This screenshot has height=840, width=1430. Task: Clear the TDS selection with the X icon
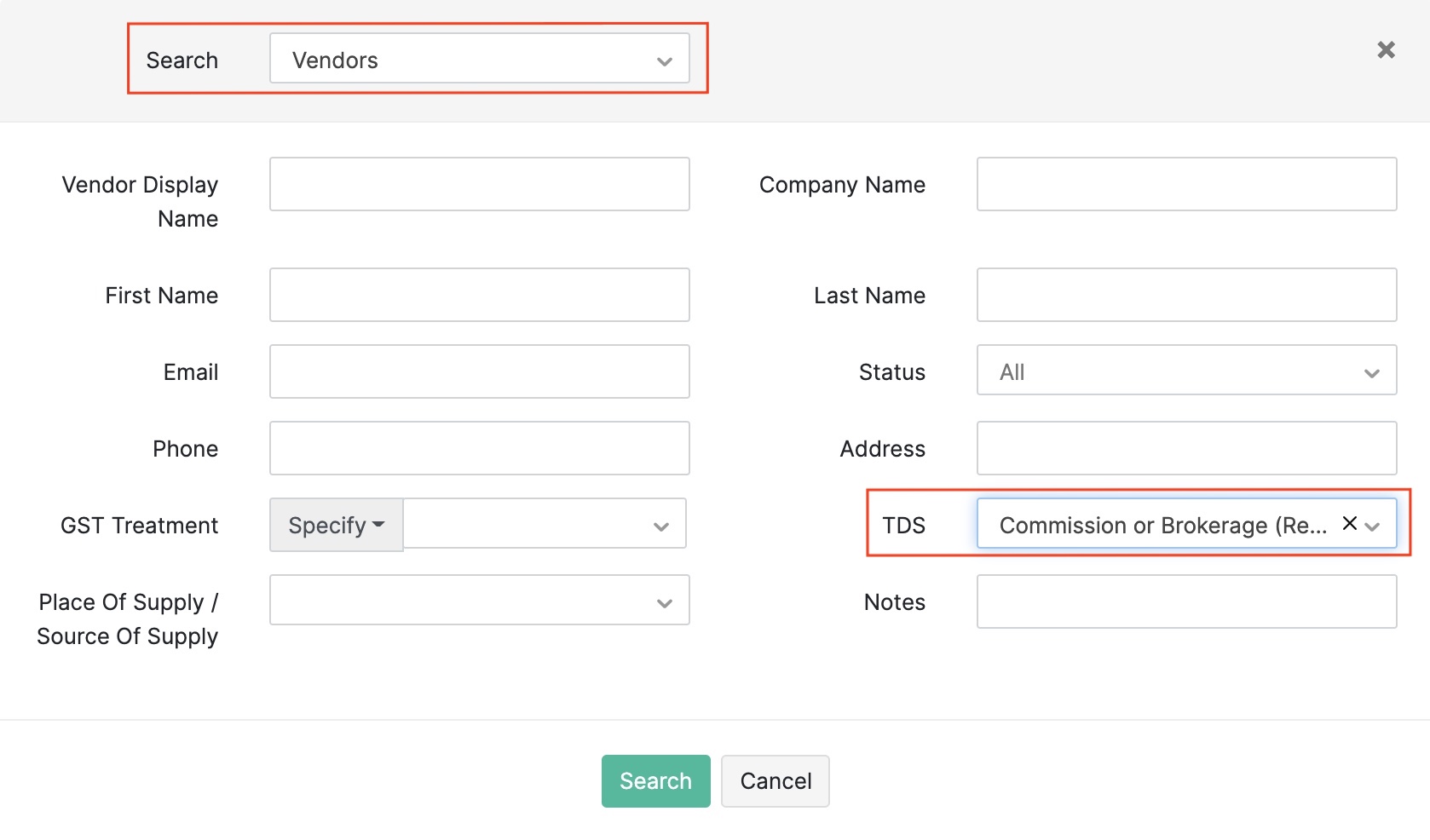tap(1350, 523)
